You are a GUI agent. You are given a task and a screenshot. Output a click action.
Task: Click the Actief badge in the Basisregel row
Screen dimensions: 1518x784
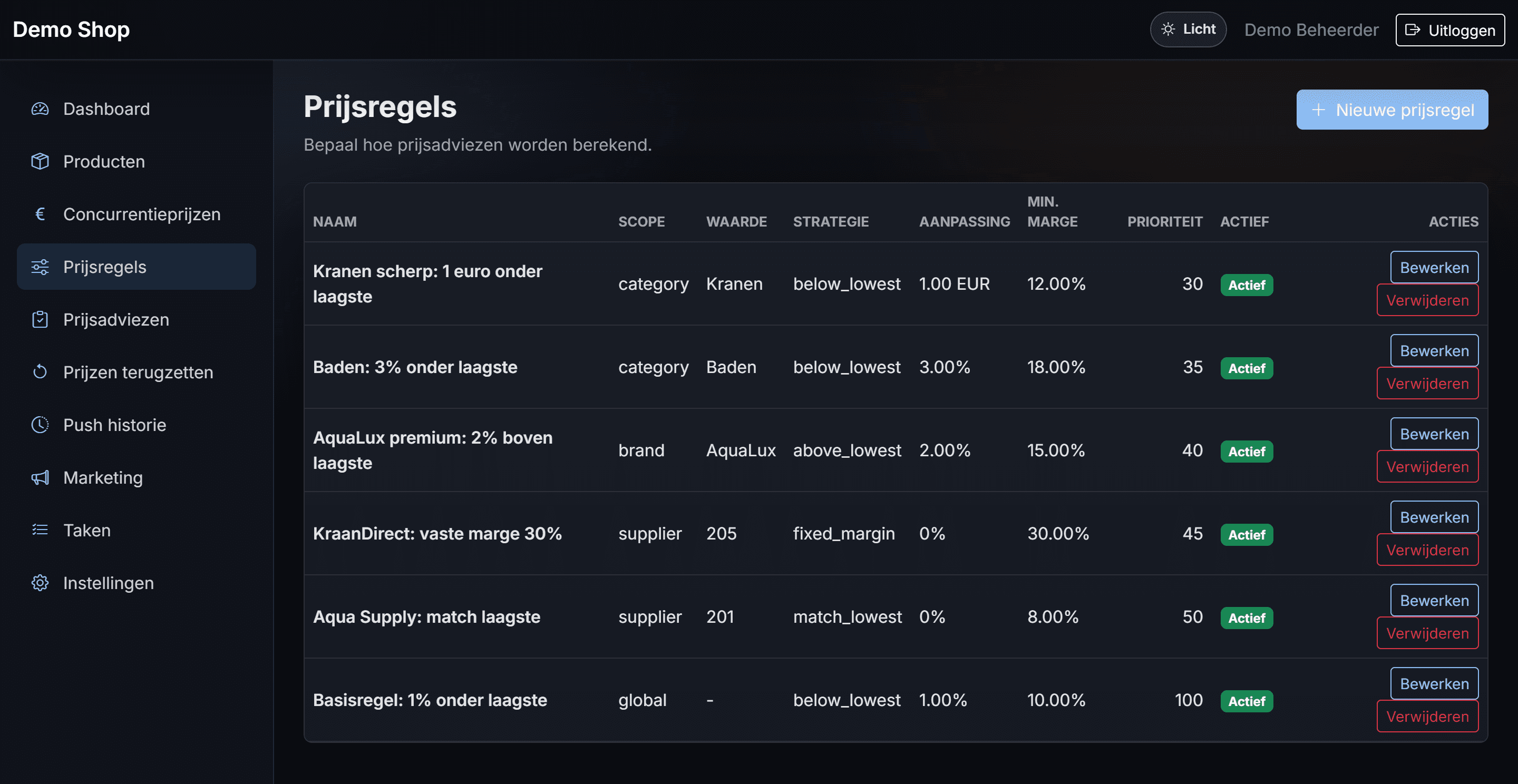tap(1247, 701)
